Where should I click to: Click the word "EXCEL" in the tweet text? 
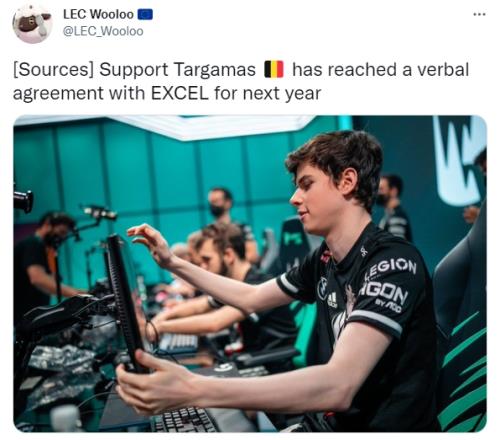click(x=180, y=93)
